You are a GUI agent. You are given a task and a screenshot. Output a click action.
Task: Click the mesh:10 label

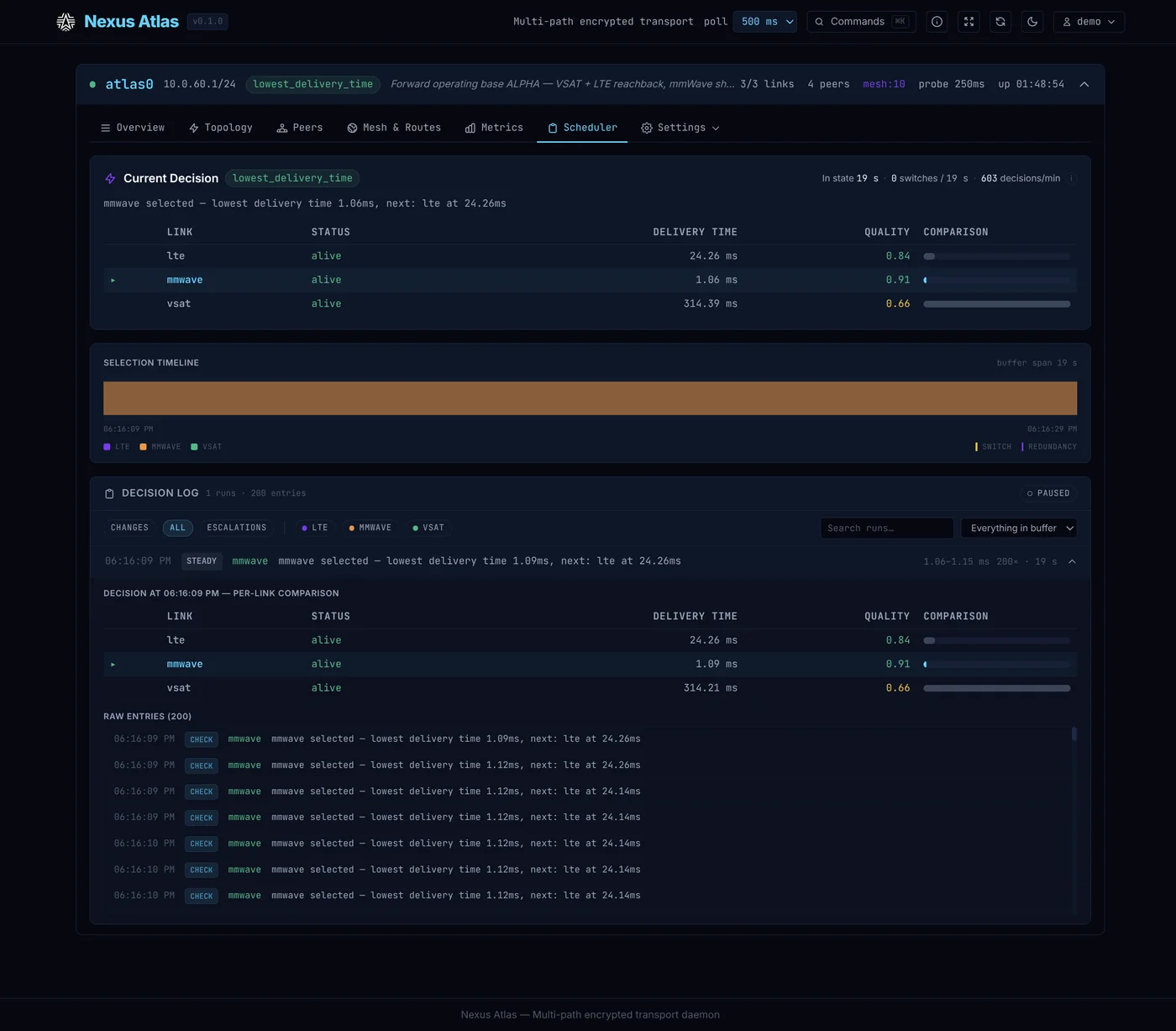click(884, 84)
